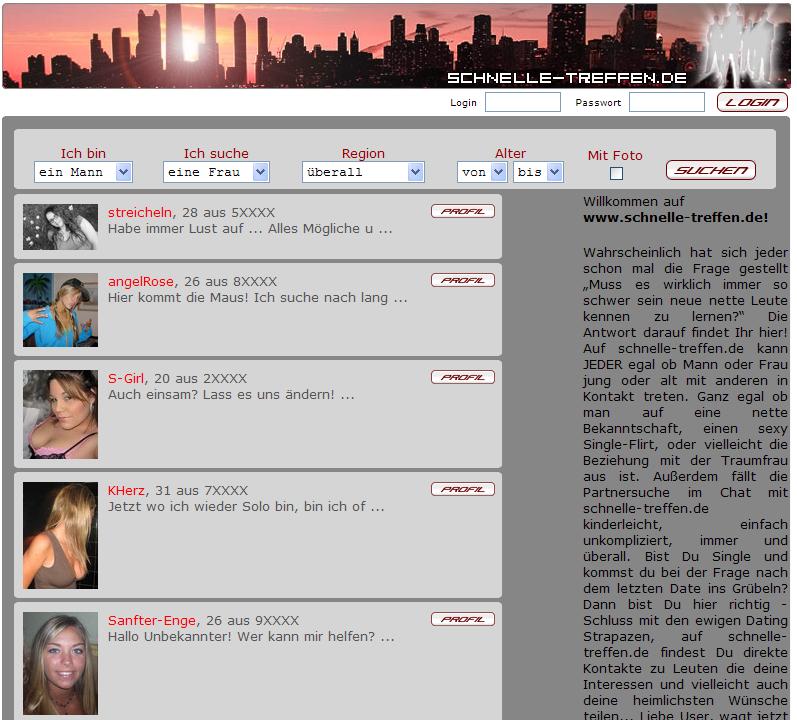This screenshot has height=720, width=797.
Task: Open the Alter von dropdown
Action: [x=482, y=172]
